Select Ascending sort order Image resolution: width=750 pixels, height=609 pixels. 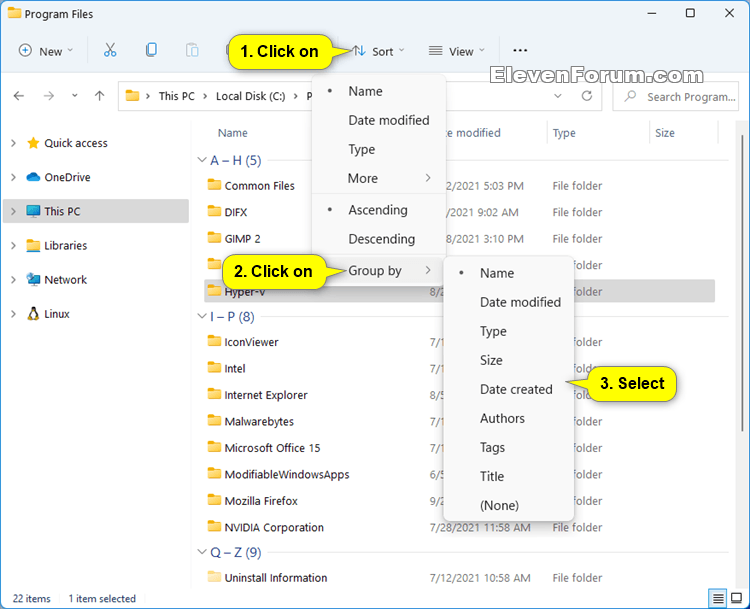click(379, 210)
